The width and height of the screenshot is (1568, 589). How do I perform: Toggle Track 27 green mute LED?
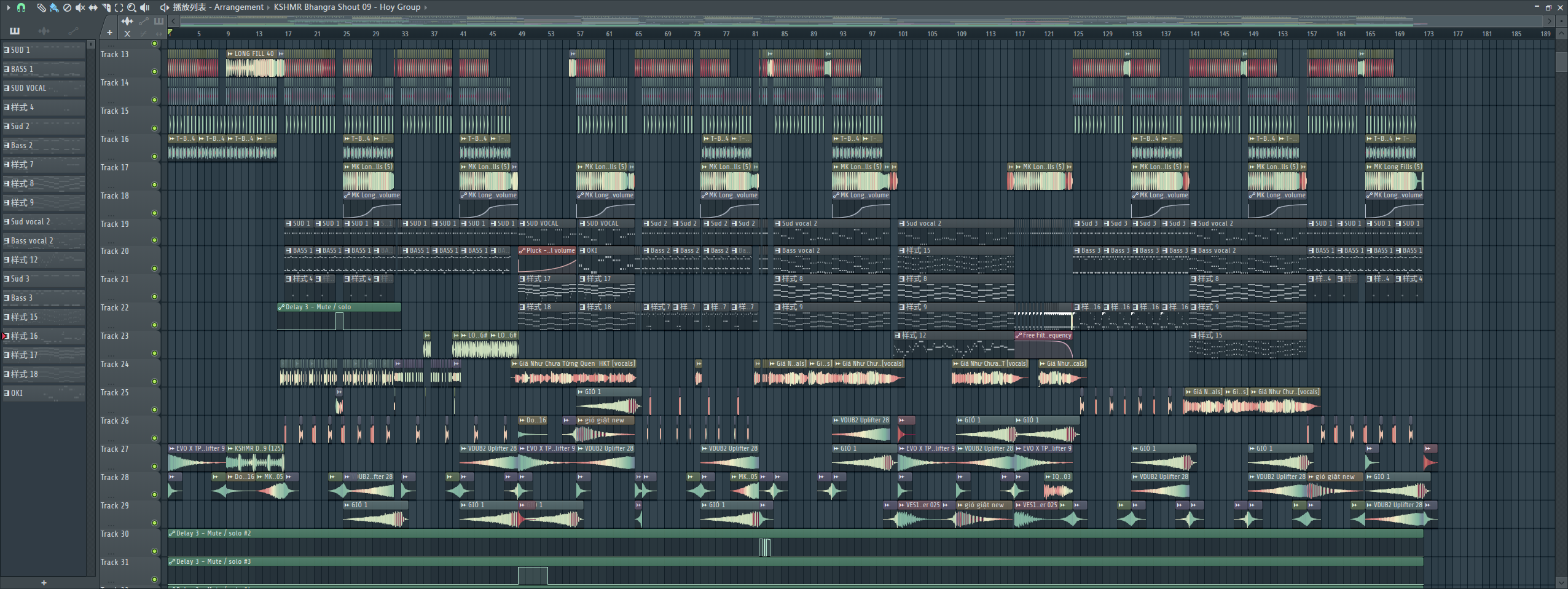point(154,466)
